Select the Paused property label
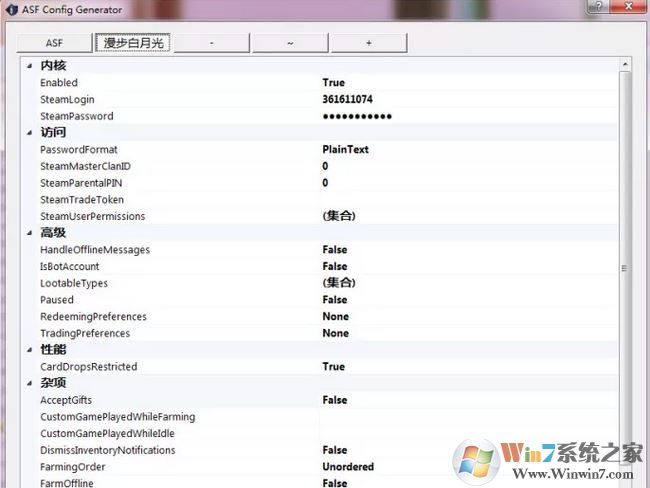650x488 pixels. coord(57,300)
